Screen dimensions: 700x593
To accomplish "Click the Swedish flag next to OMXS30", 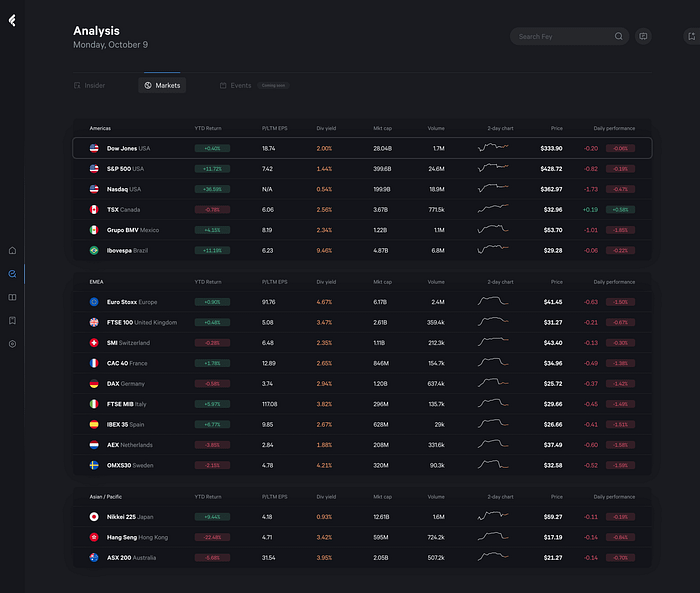I will coord(94,465).
